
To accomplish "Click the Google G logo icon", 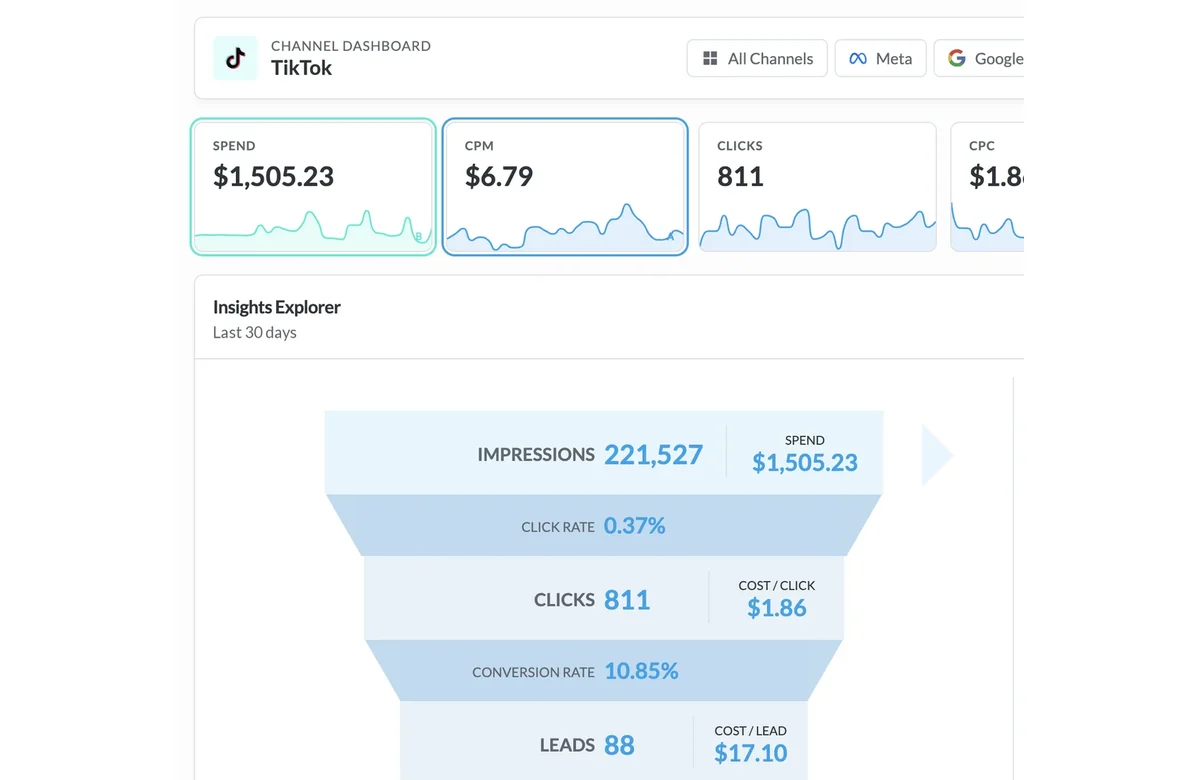I will tap(957, 58).
